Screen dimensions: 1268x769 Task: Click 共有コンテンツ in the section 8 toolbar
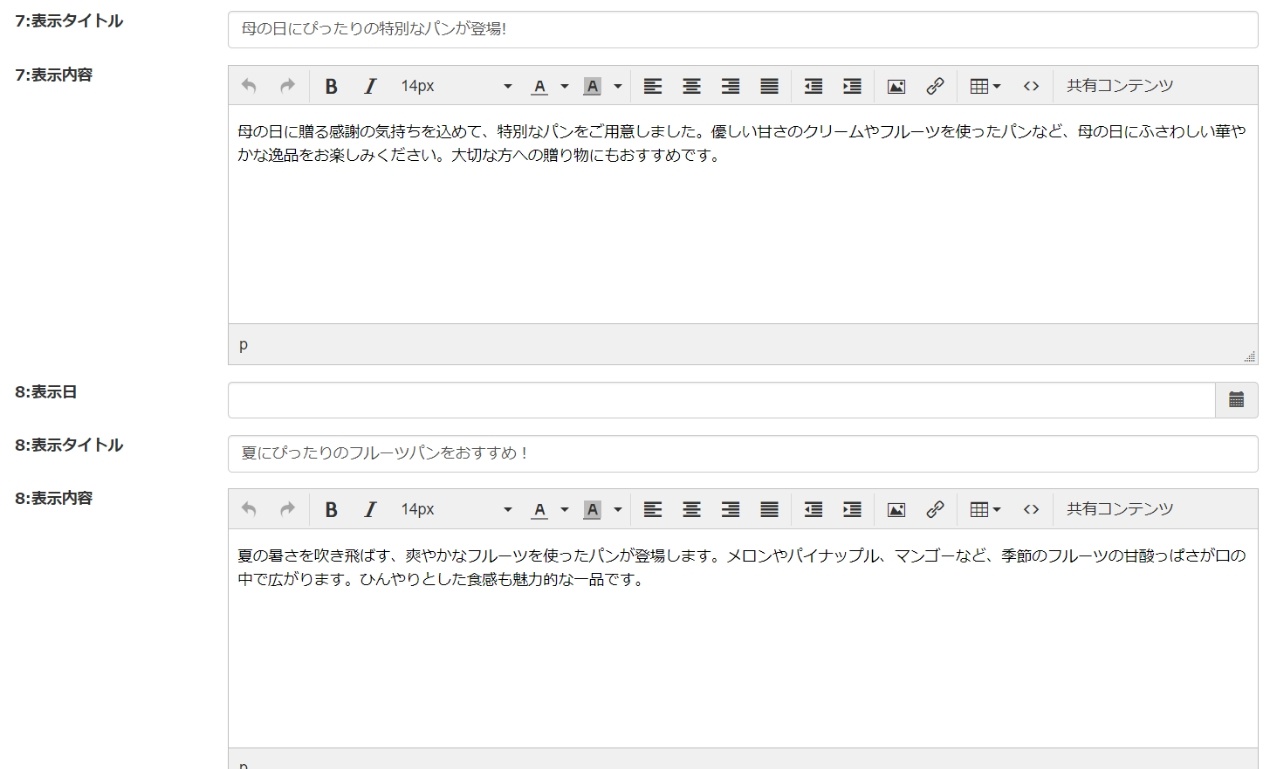pos(1119,510)
